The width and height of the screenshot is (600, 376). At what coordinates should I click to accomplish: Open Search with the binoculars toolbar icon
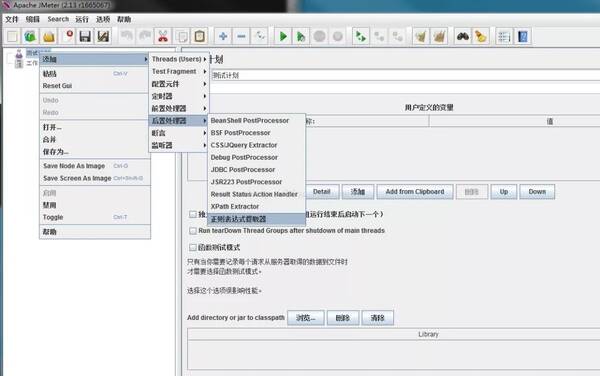pos(463,36)
